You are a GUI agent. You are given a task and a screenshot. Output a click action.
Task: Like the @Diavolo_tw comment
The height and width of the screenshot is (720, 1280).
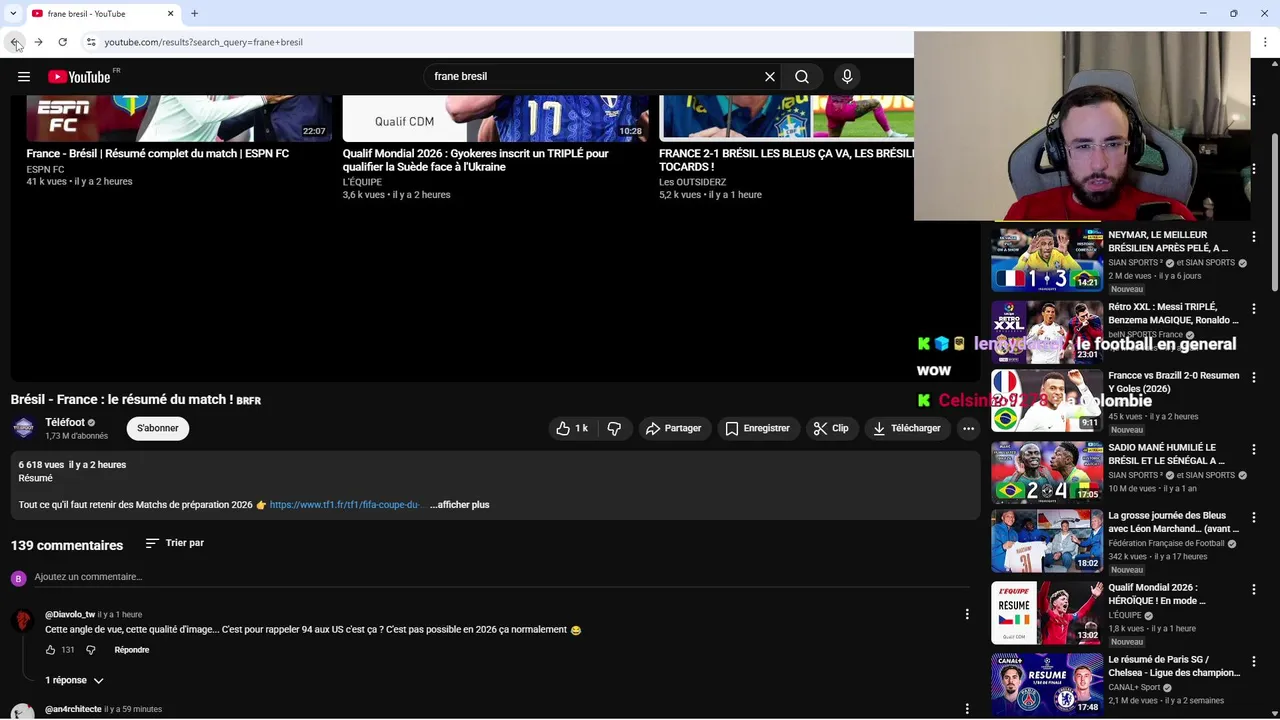click(x=51, y=650)
